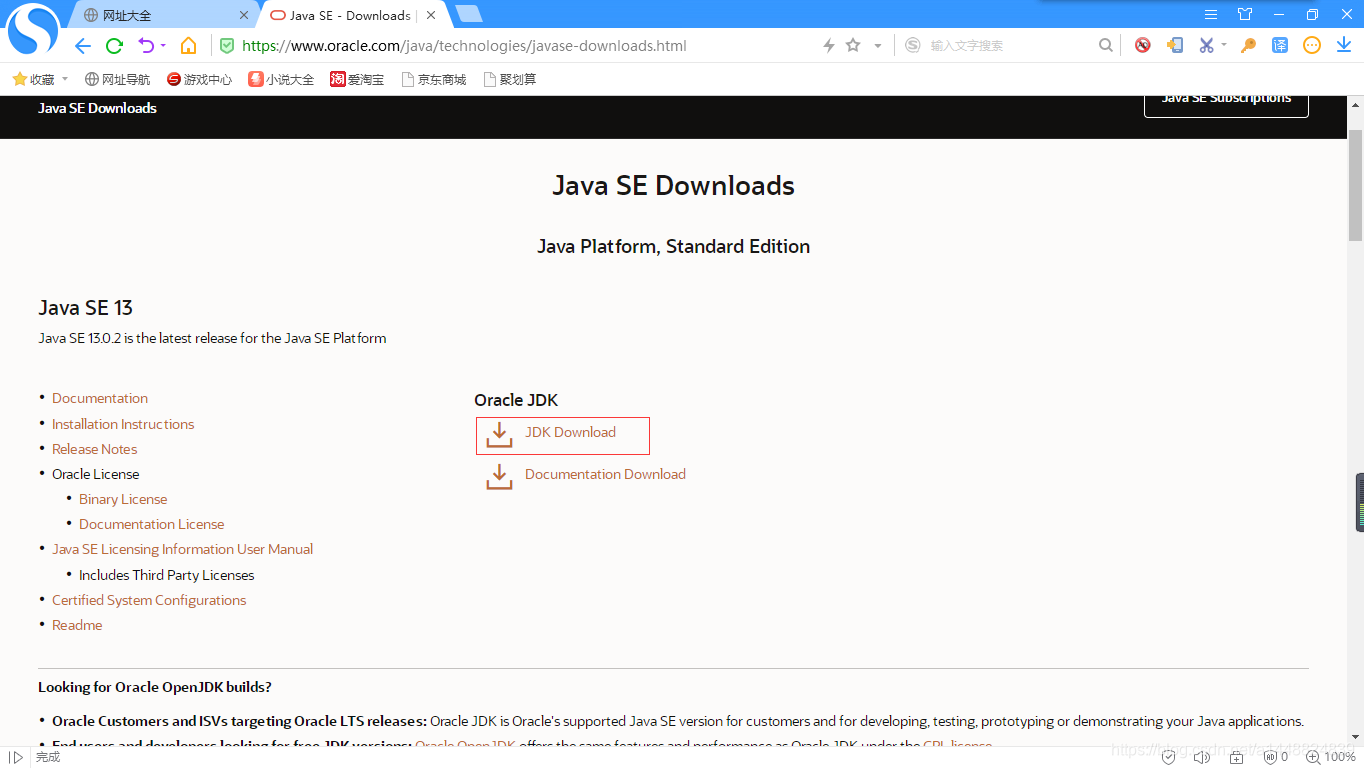The image size is (1364, 768).
Task: Click the JDK Download link
Action: 570,432
